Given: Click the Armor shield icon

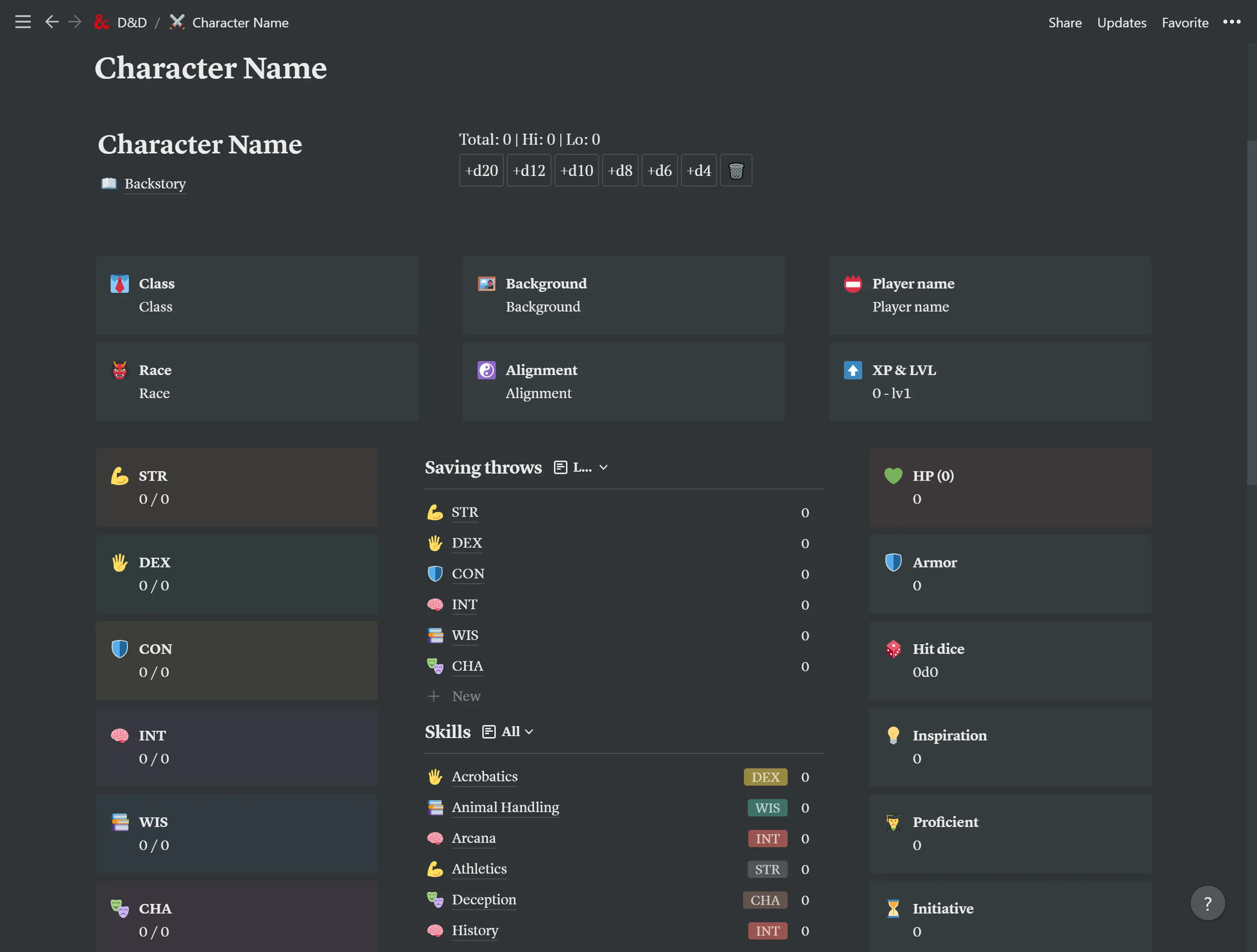Looking at the screenshot, I should click(893, 562).
